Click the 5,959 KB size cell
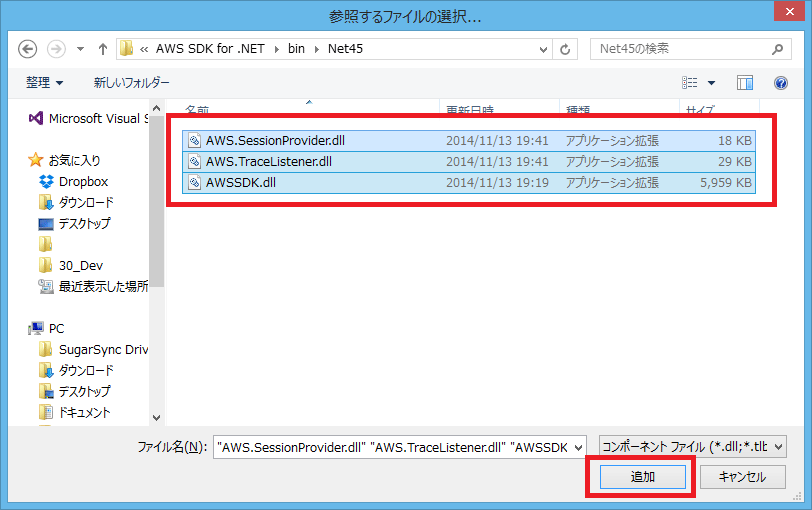This screenshot has height=510, width=812. click(x=726, y=183)
